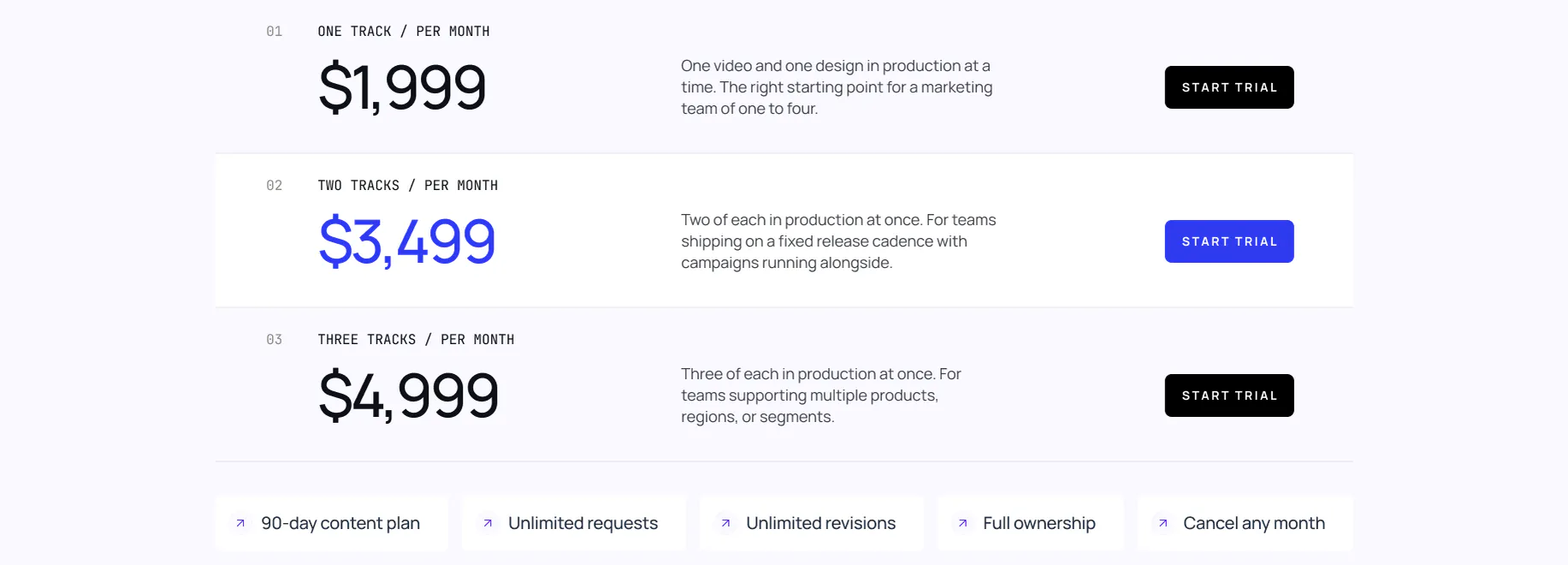Viewport: 1568px width, 565px height.
Task: Click the arrow icon beside Unlimited revisions
Action: (x=725, y=523)
